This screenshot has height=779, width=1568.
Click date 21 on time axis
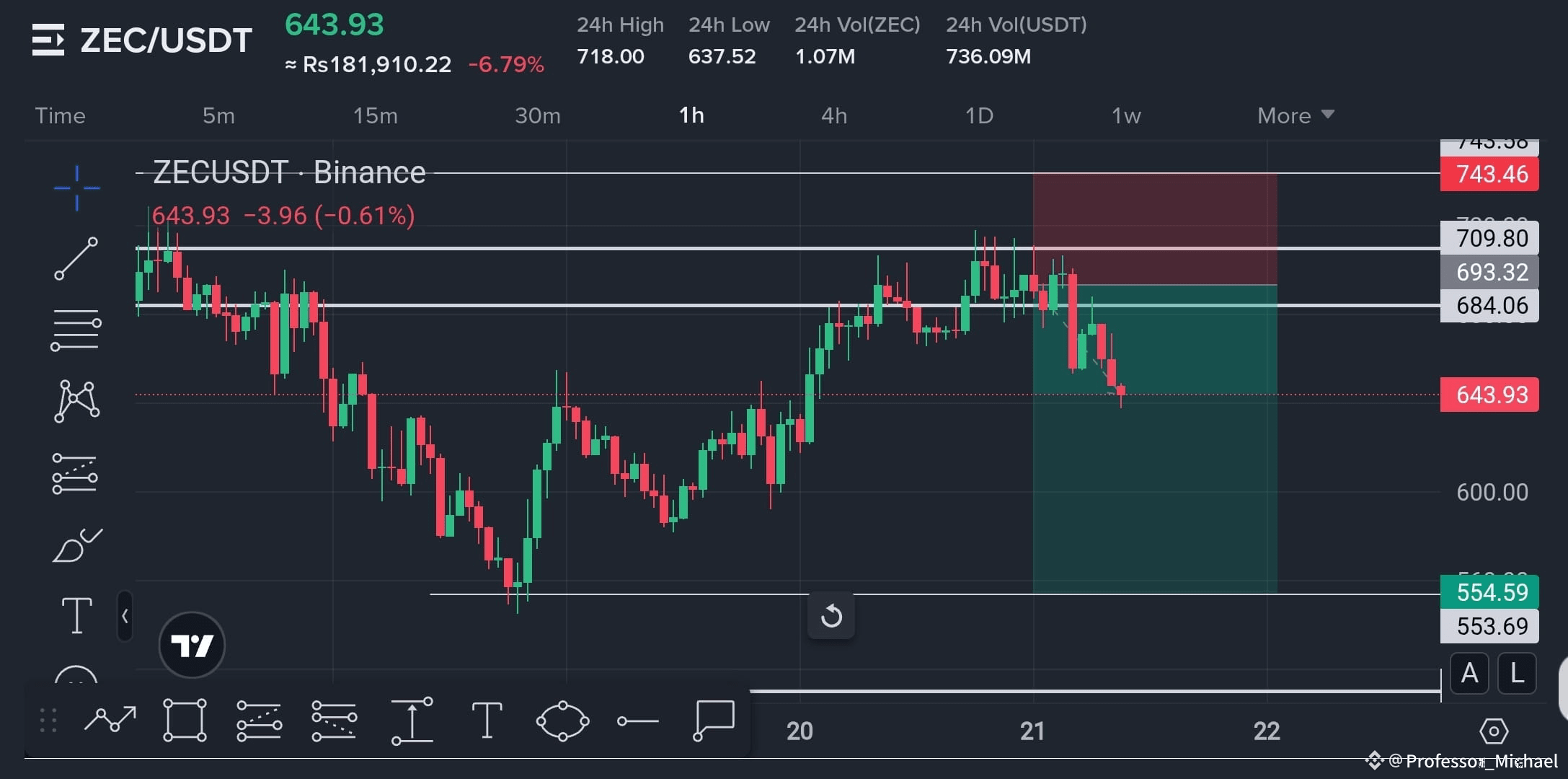1032,731
